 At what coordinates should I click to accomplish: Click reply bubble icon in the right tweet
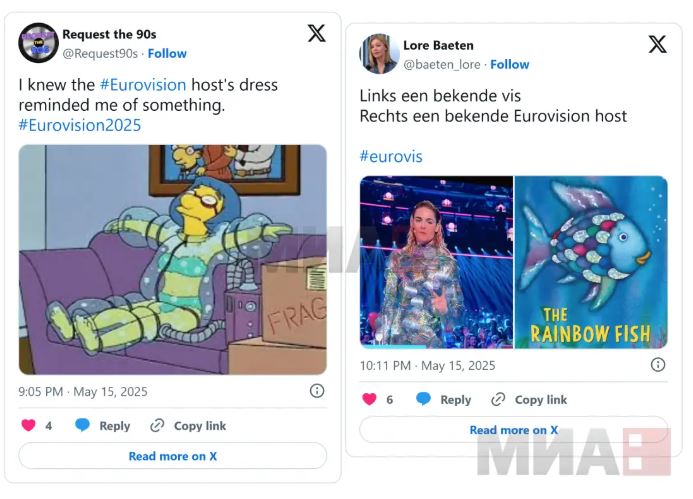(x=423, y=399)
